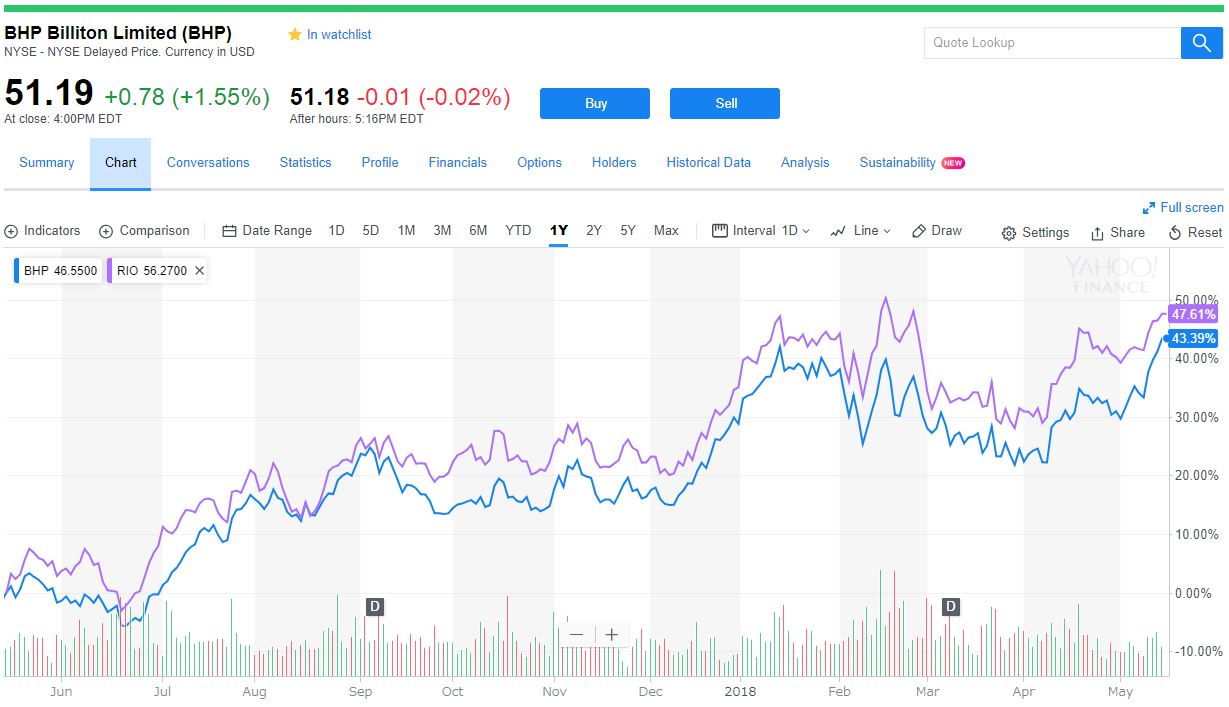Click the Buy button
The width and height of the screenshot is (1229, 707).
(595, 103)
